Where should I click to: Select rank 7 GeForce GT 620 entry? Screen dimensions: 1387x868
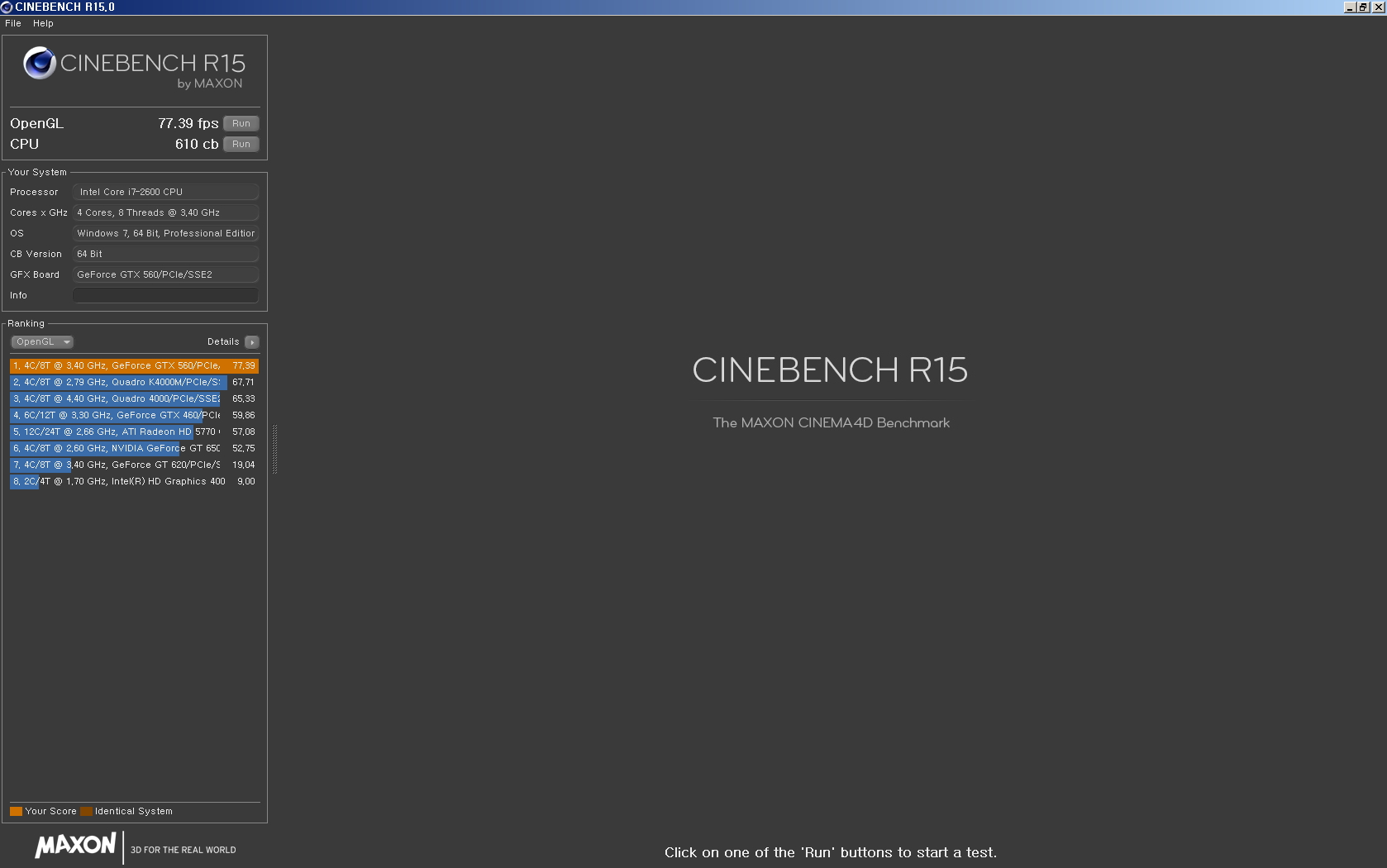click(134, 465)
